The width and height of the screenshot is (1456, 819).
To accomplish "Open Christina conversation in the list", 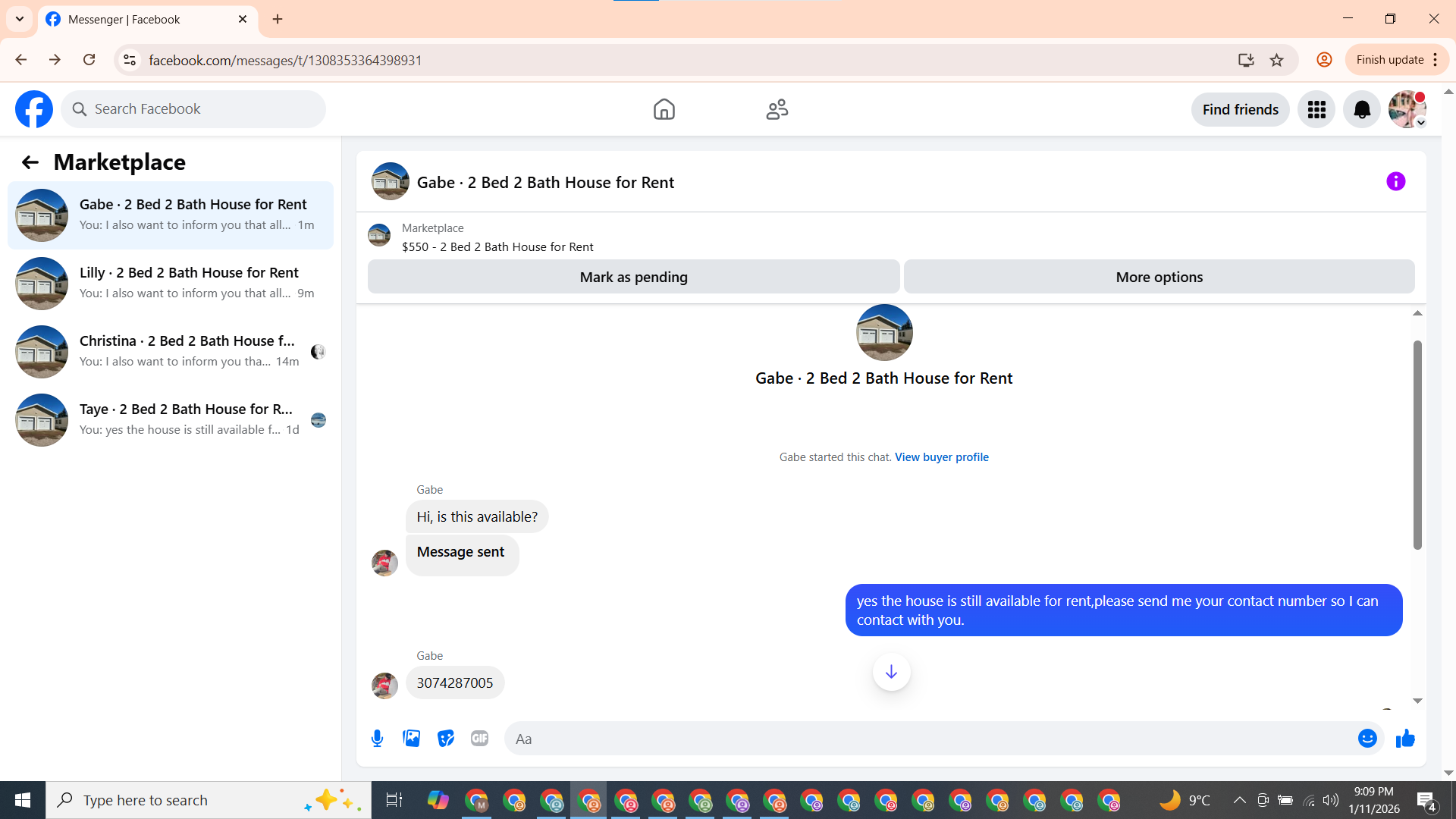I will (171, 352).
